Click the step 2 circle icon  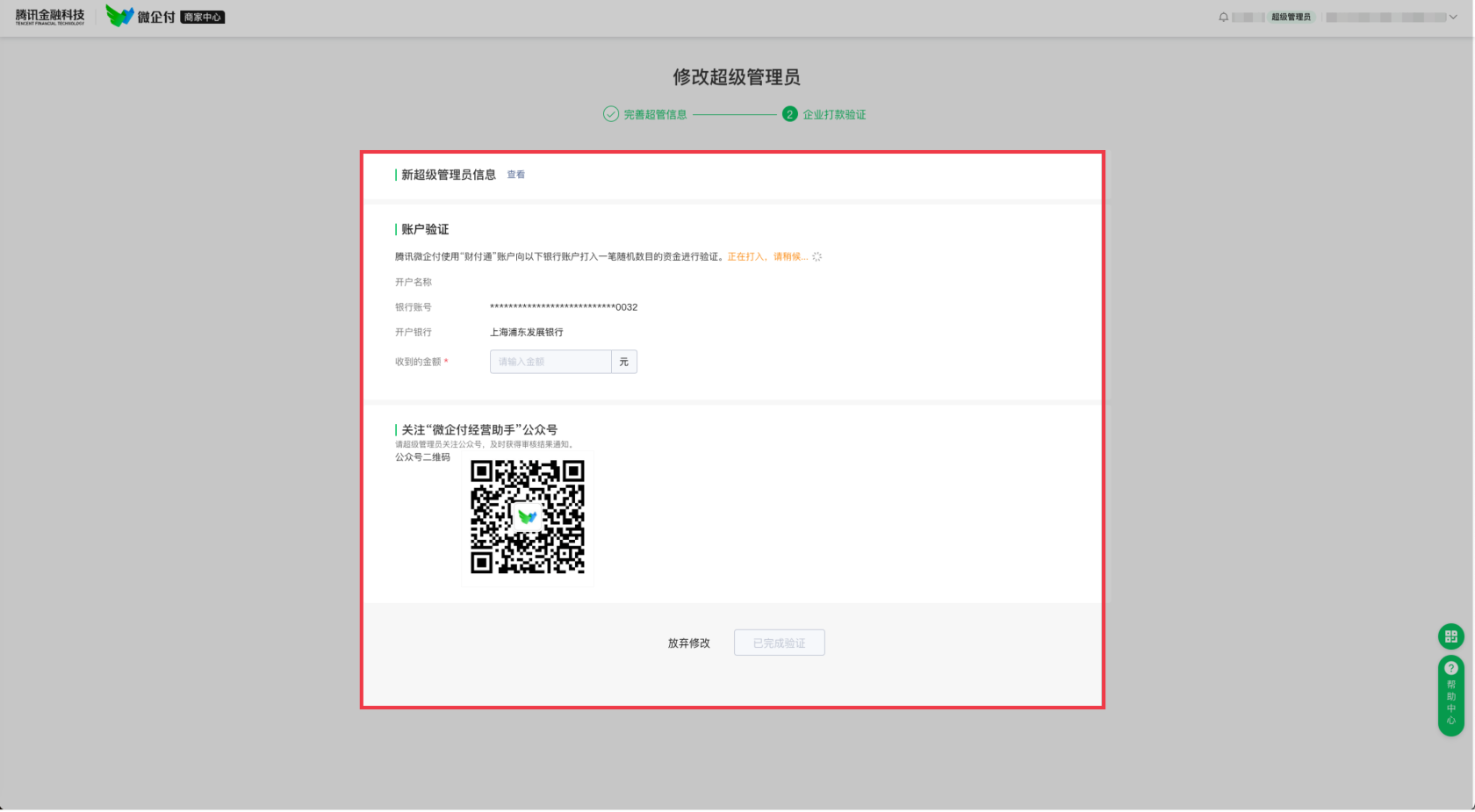pyautogui.click(x=789, y=114)
